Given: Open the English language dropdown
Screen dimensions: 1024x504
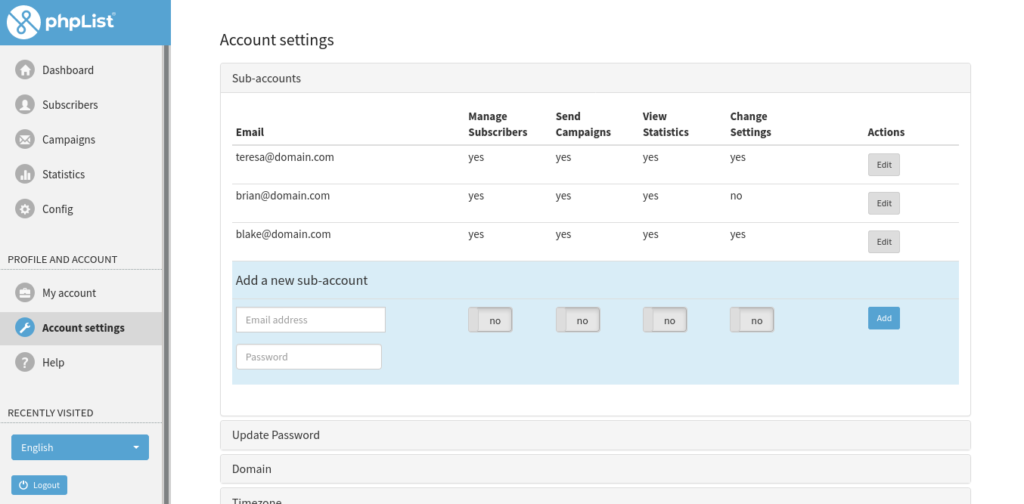Looking at the screenshot, I should [x=80, y=447].
